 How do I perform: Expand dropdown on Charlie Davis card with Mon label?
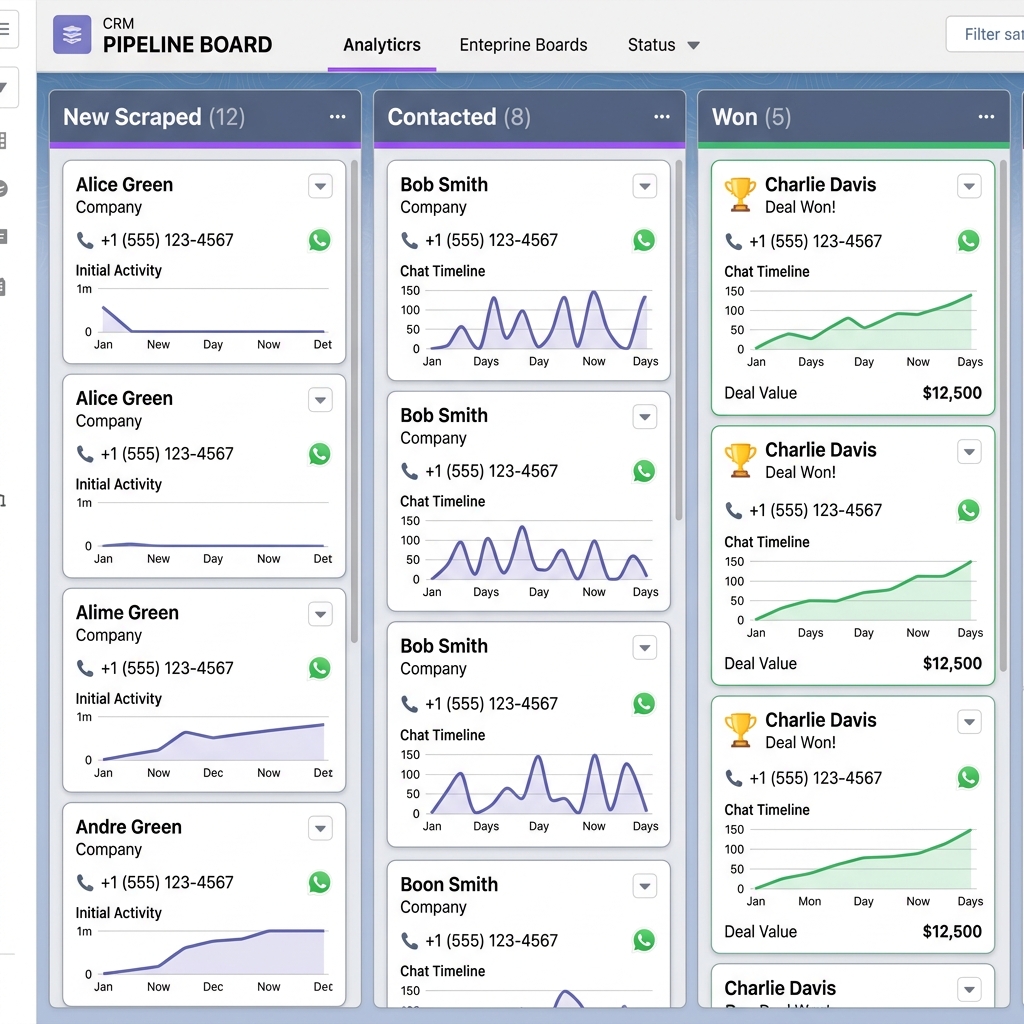click(x=969, y=722)
